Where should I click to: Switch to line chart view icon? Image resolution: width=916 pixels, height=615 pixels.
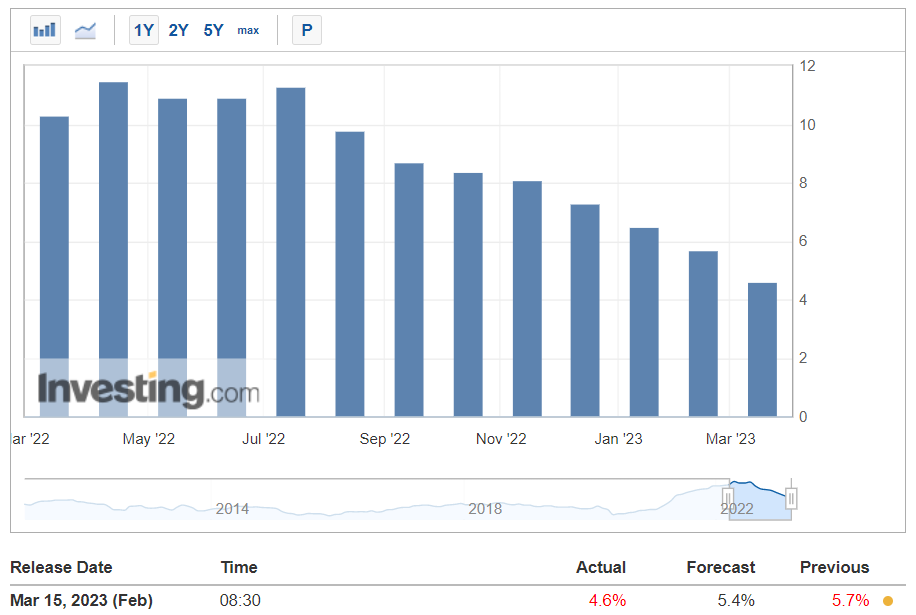pos(85,30)
